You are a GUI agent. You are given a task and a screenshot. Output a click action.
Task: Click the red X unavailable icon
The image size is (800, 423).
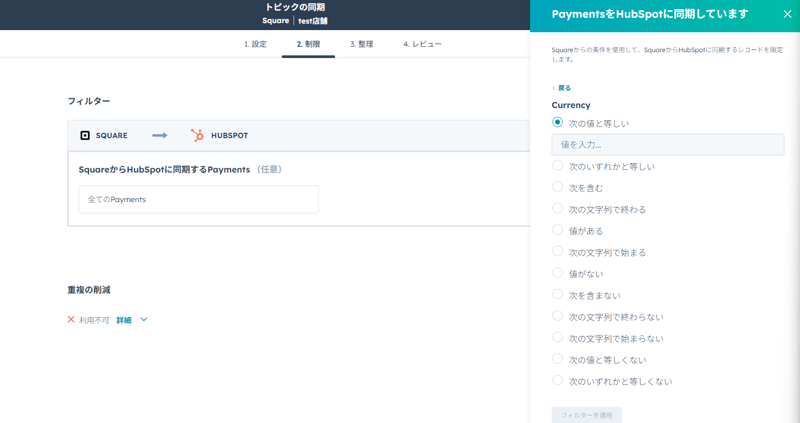coord(71,320)
